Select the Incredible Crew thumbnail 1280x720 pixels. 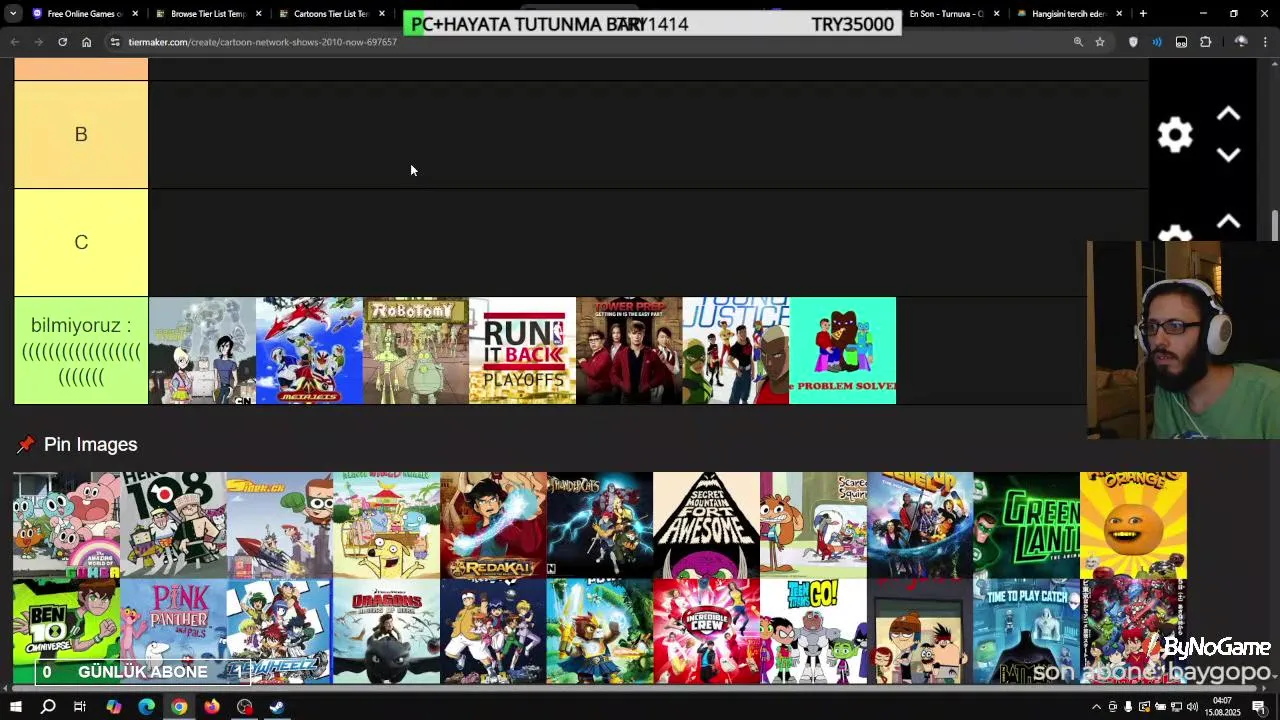tap(706, 631)
